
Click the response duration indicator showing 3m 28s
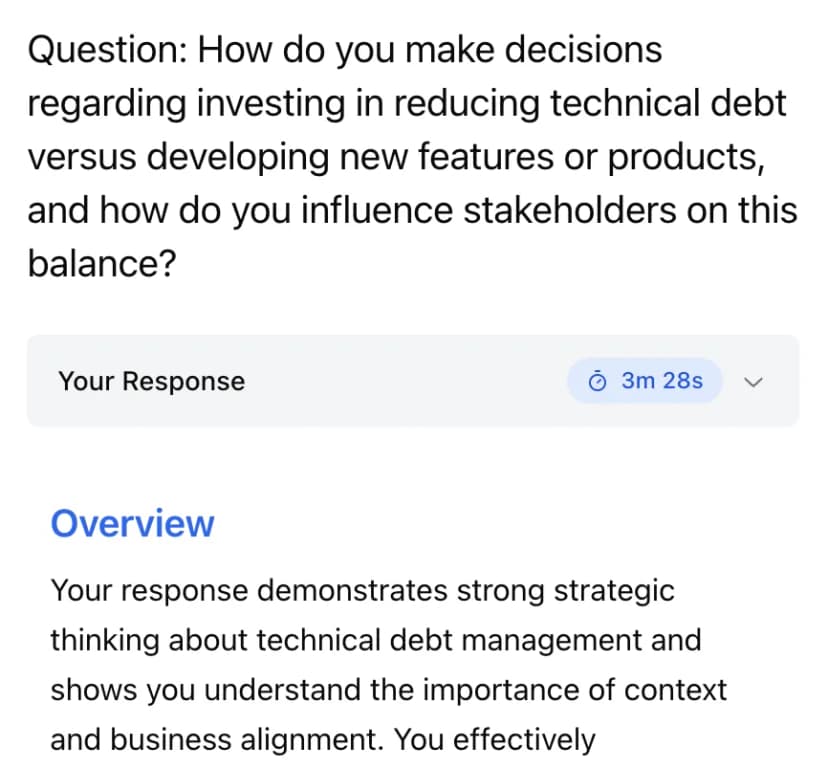coord(644,381)
